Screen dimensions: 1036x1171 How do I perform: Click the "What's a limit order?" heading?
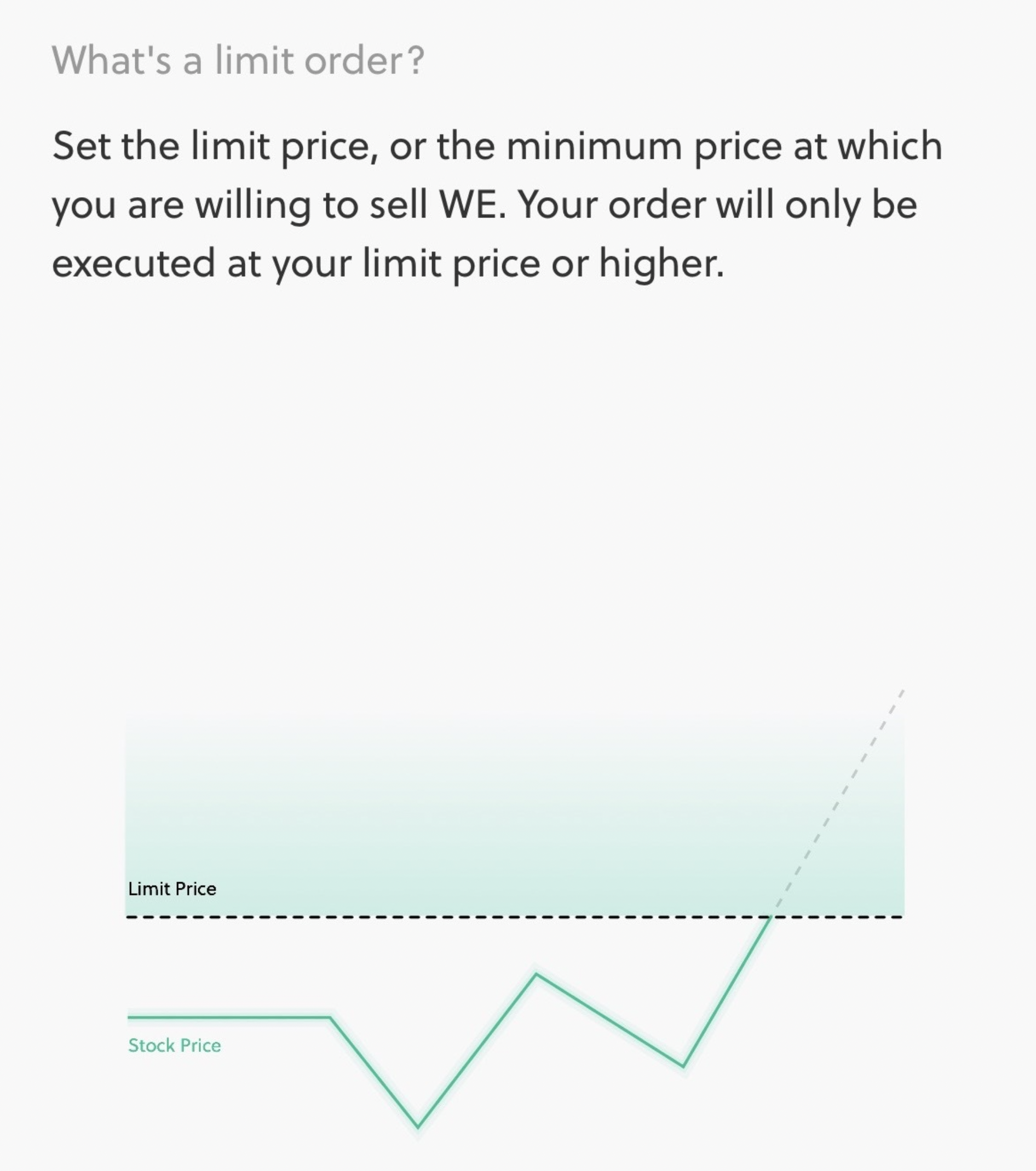(x=238, y=60)
